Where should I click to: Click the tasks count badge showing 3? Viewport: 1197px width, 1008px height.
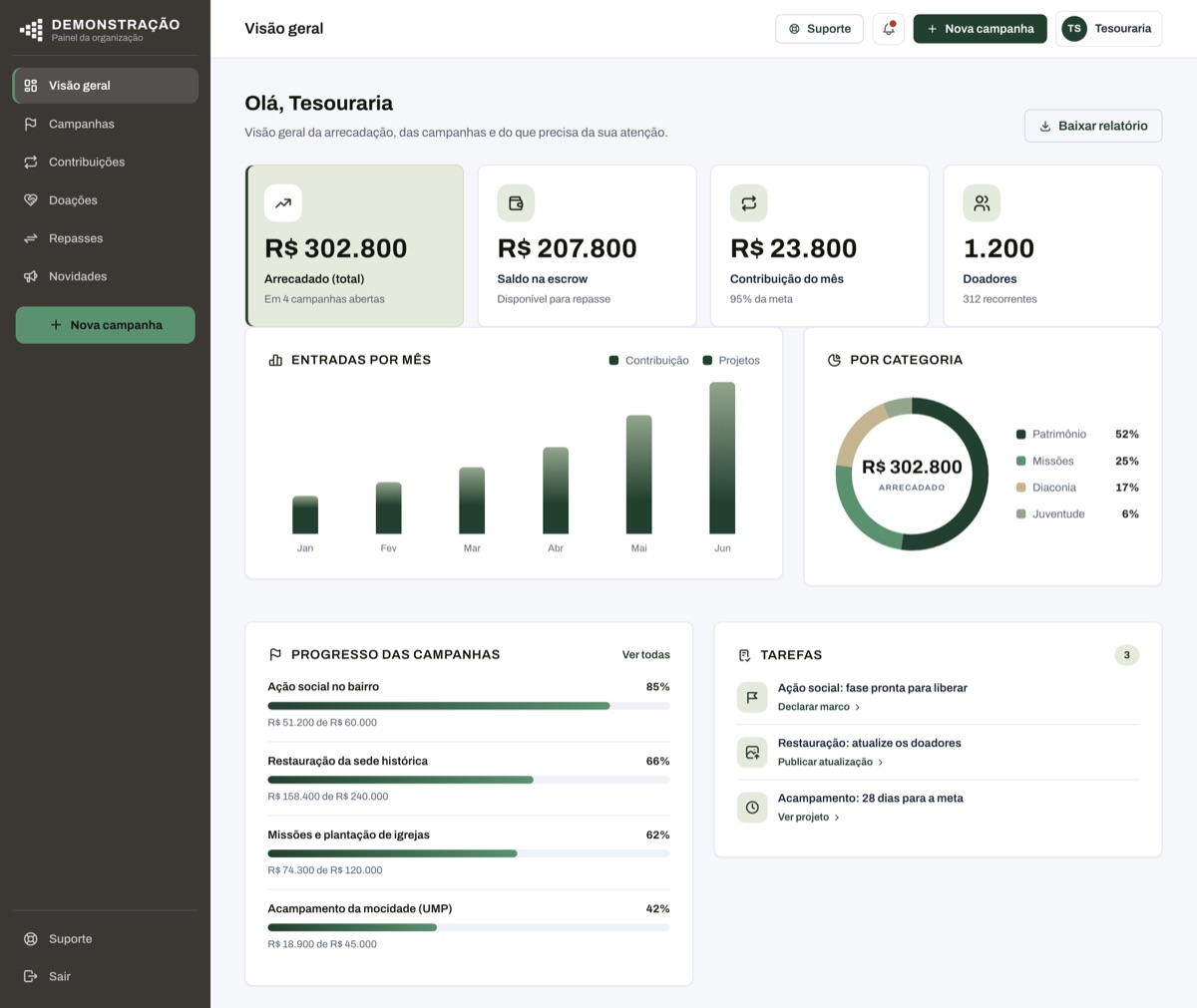click(x=1127, y=655)
